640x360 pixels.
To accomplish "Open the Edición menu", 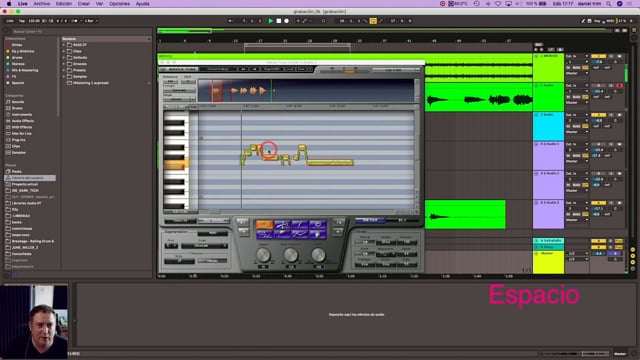I will 64,4.
